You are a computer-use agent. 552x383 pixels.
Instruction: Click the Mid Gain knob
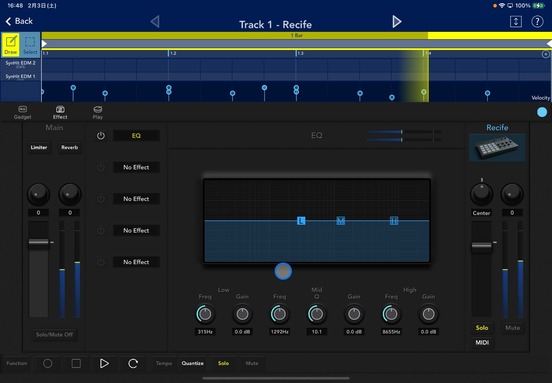354,314
